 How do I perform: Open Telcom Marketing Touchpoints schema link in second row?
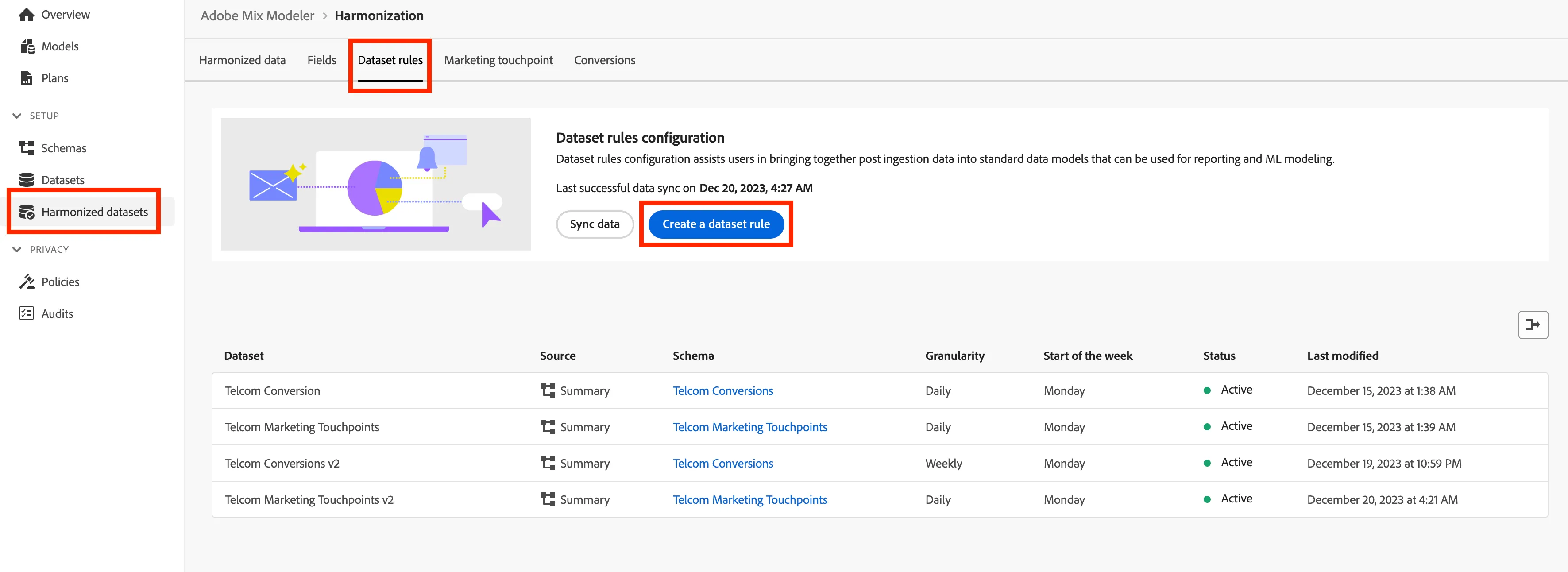(x=750, y=427)
